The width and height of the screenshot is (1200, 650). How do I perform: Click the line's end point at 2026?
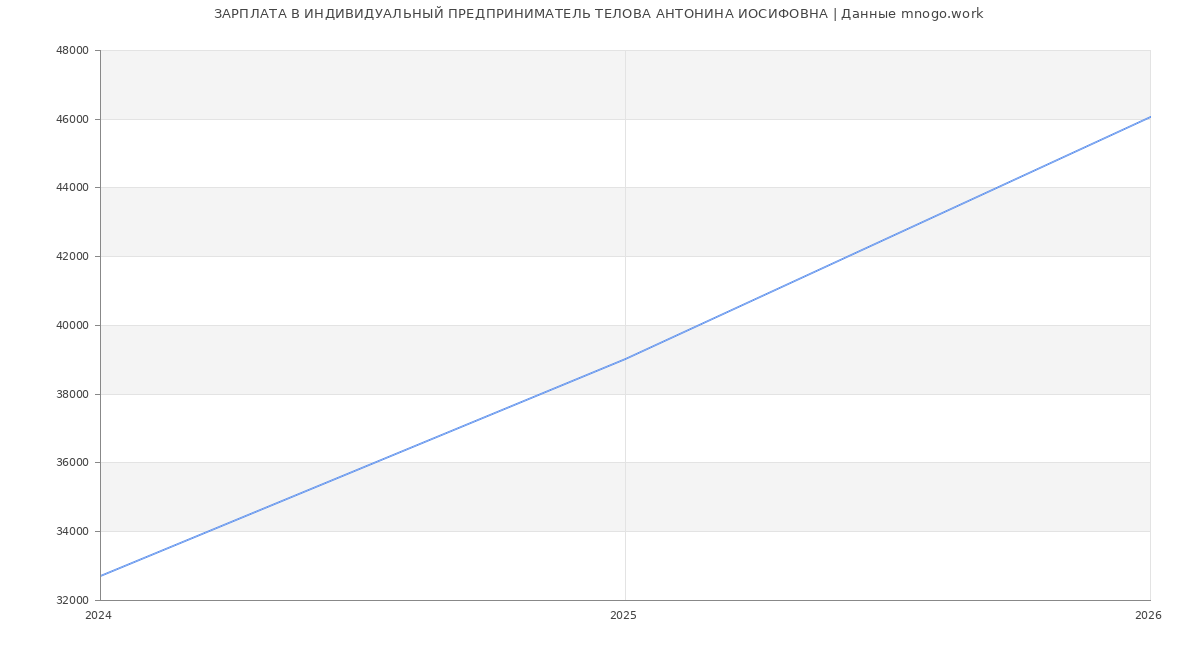1150,117
